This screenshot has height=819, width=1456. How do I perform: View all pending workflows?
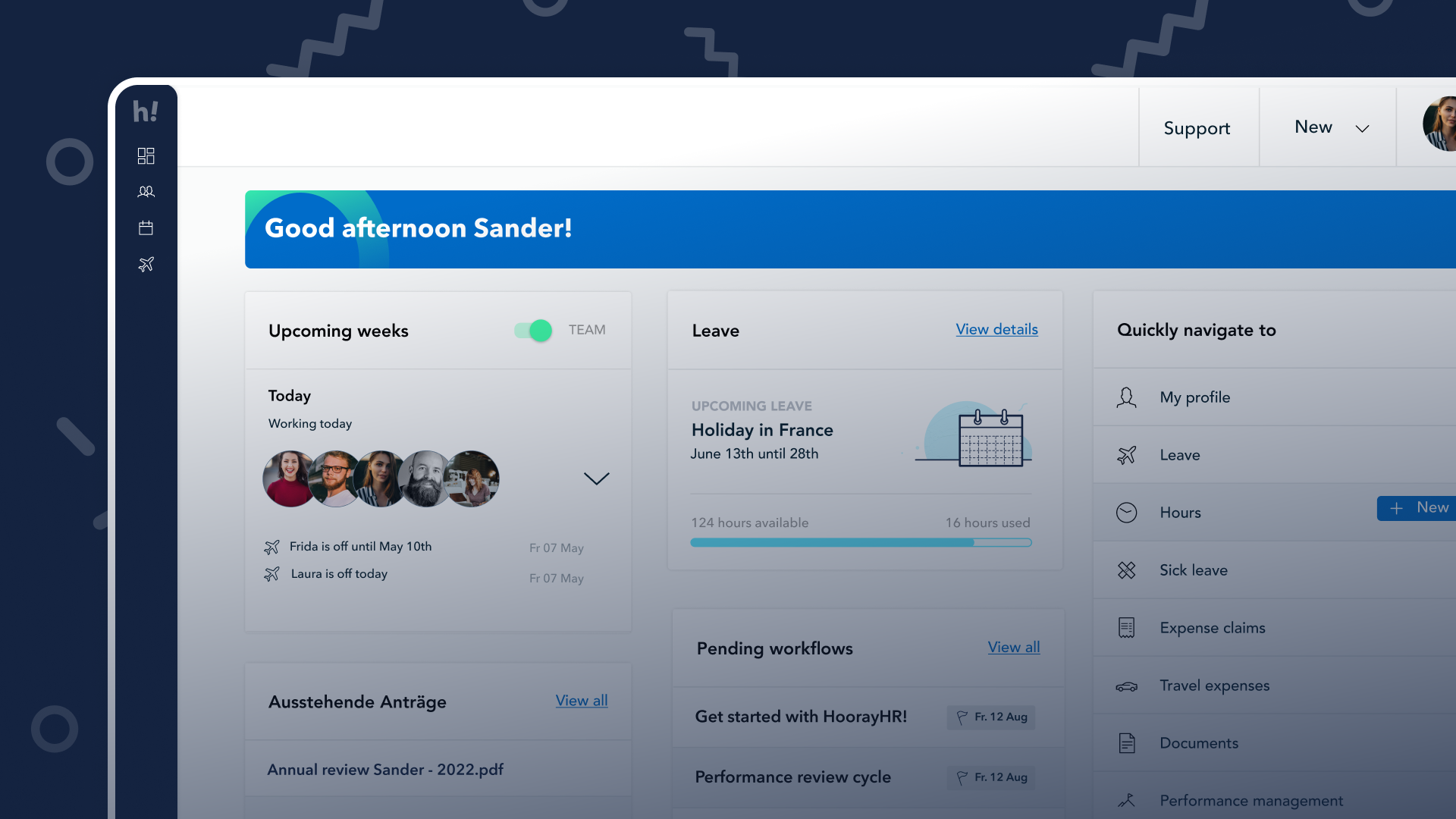[x=1013, y=647]
